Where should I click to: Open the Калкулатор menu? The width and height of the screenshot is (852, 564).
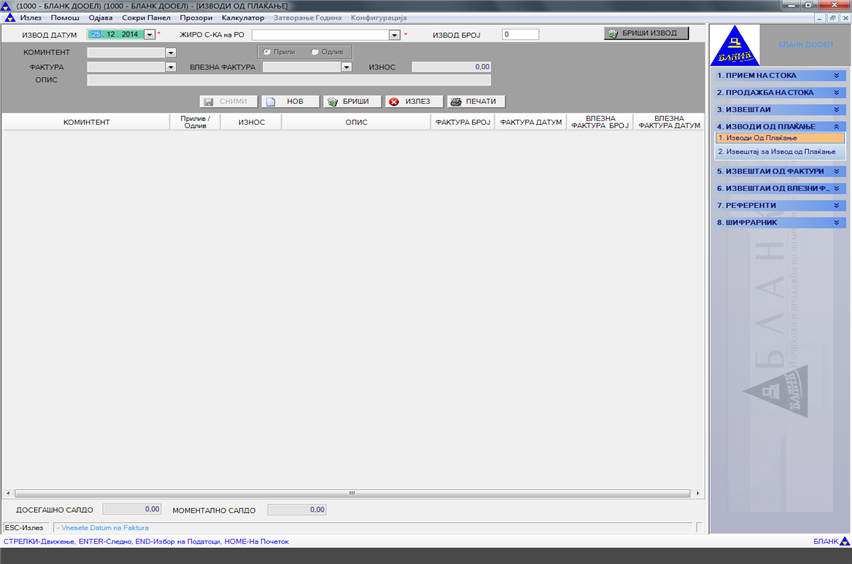(x=242, y=18)
